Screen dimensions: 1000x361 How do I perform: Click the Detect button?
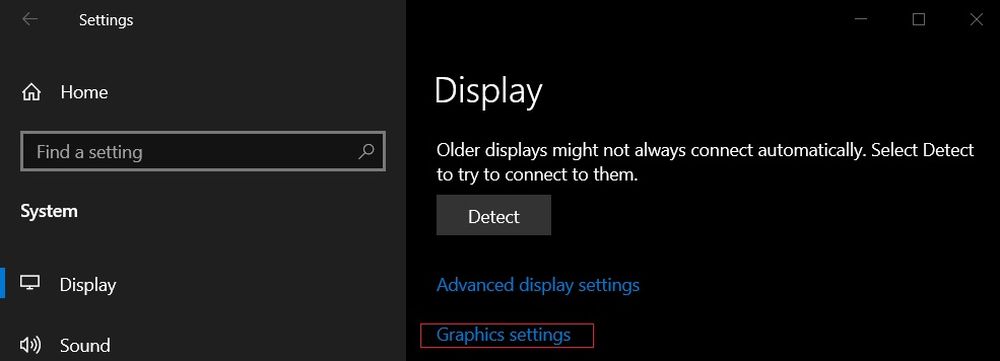pos(494,216)
